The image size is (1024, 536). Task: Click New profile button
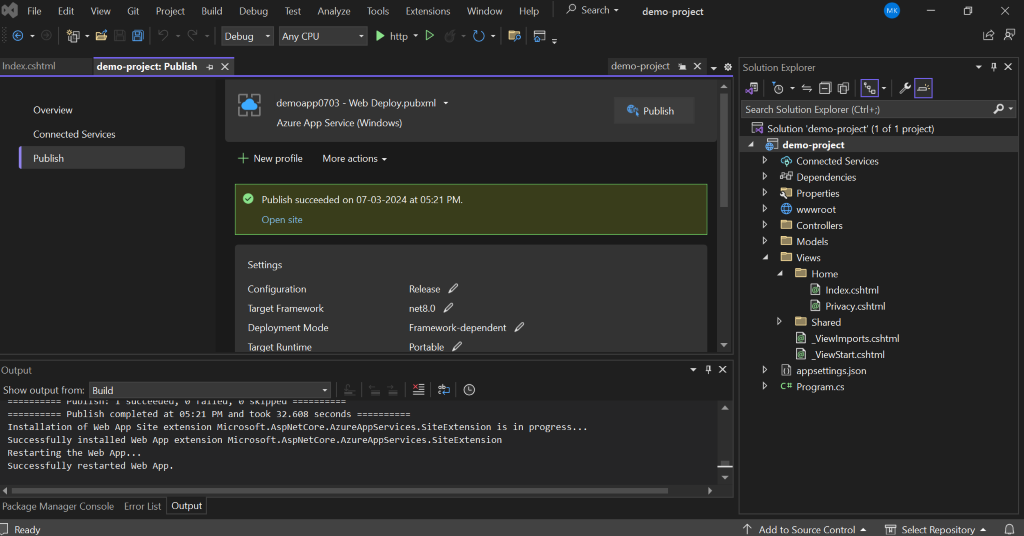point(270,158)
